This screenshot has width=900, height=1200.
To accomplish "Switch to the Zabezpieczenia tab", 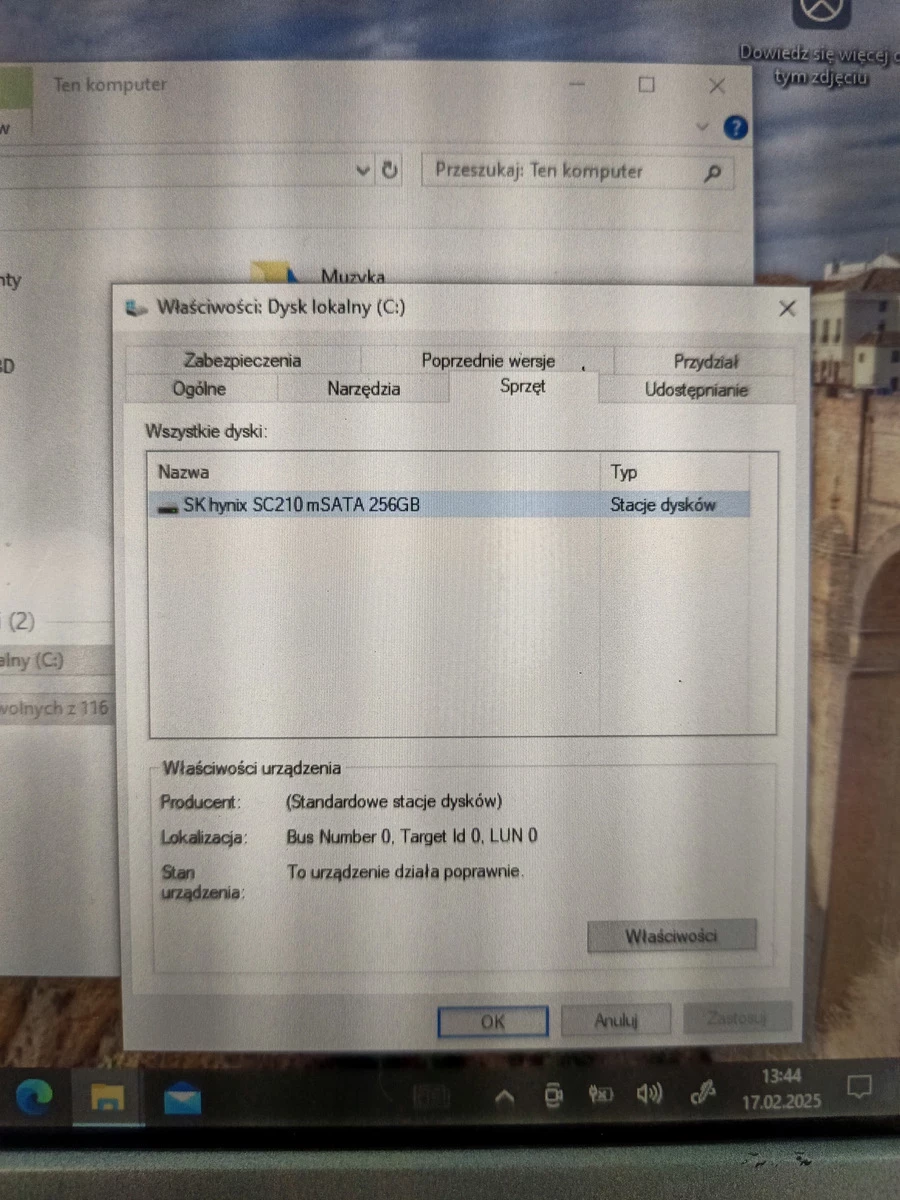I will [x=242, y=361].
